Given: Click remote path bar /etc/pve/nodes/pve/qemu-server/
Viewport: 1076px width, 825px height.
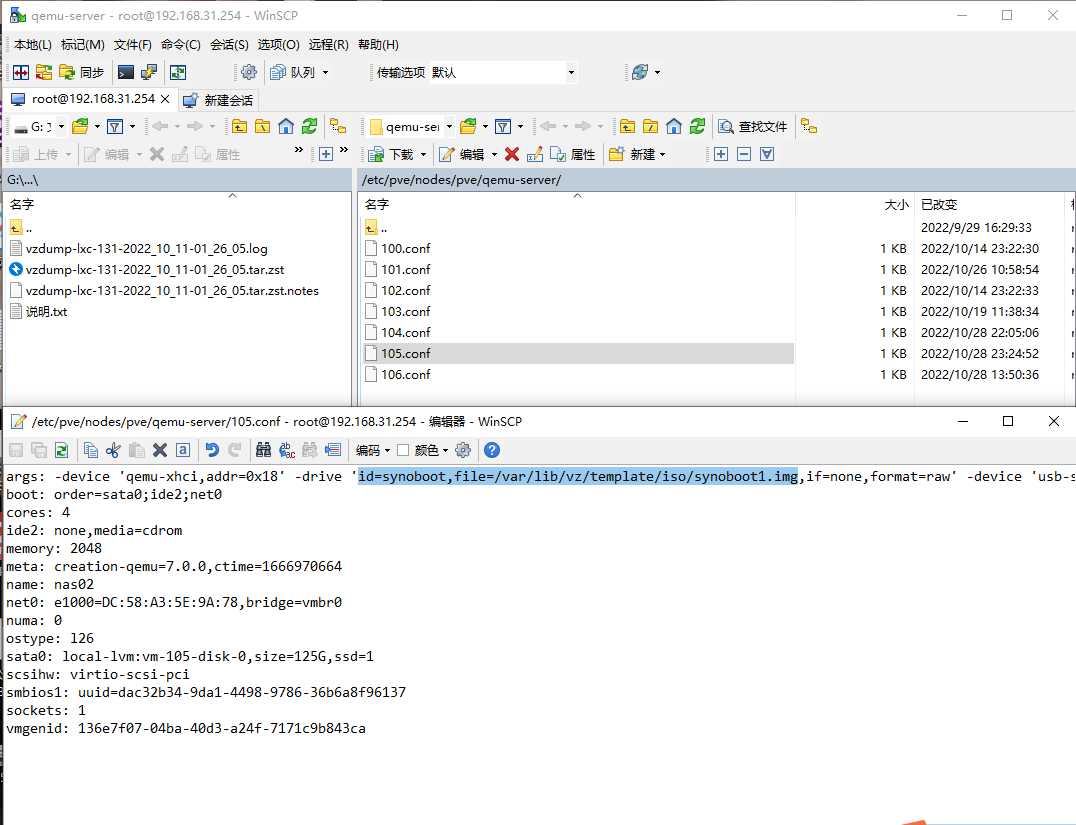Looking at the screenshot, I should (x=716, y=180).
